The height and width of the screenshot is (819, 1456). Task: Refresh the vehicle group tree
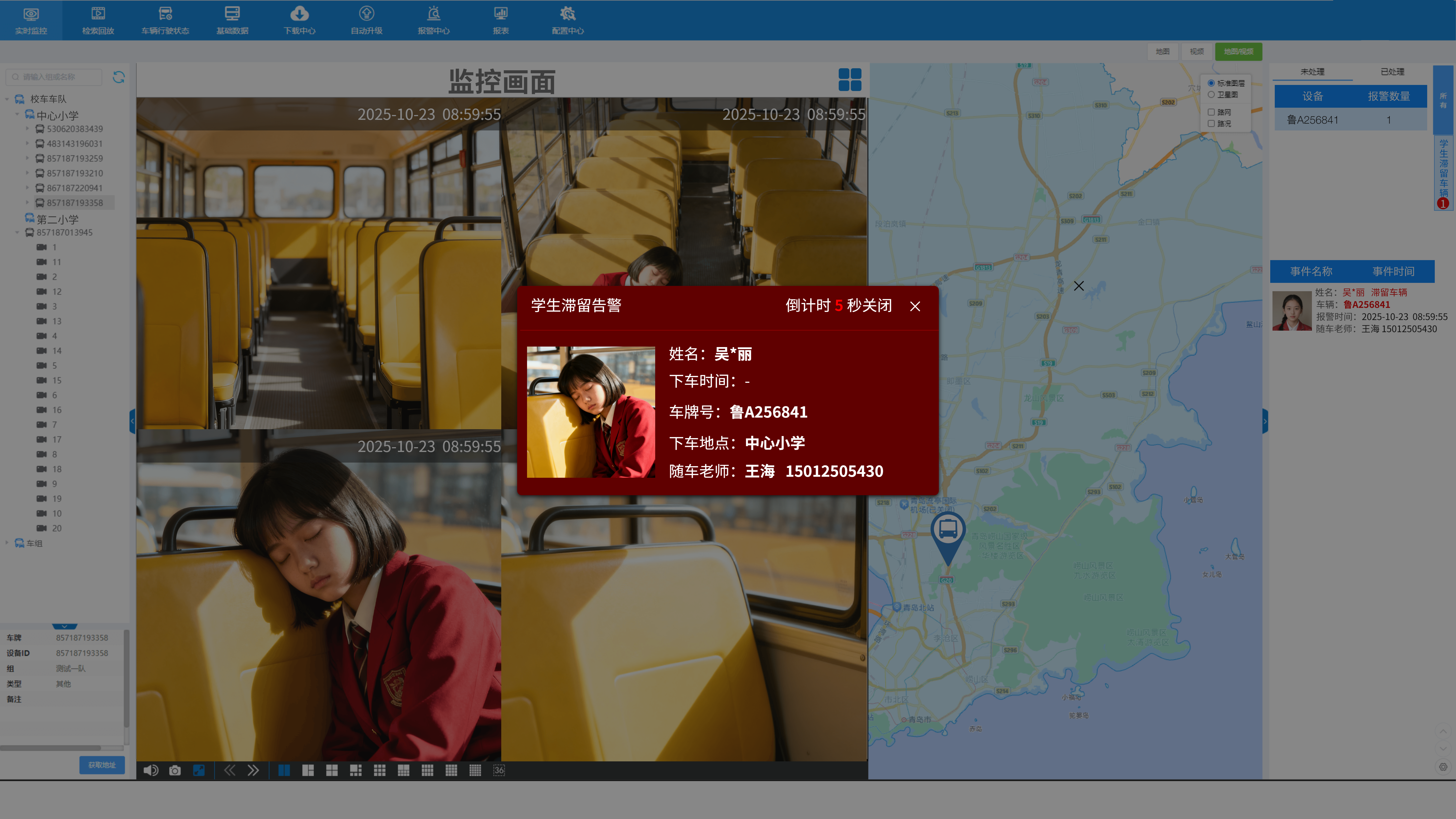pos(119,77)
